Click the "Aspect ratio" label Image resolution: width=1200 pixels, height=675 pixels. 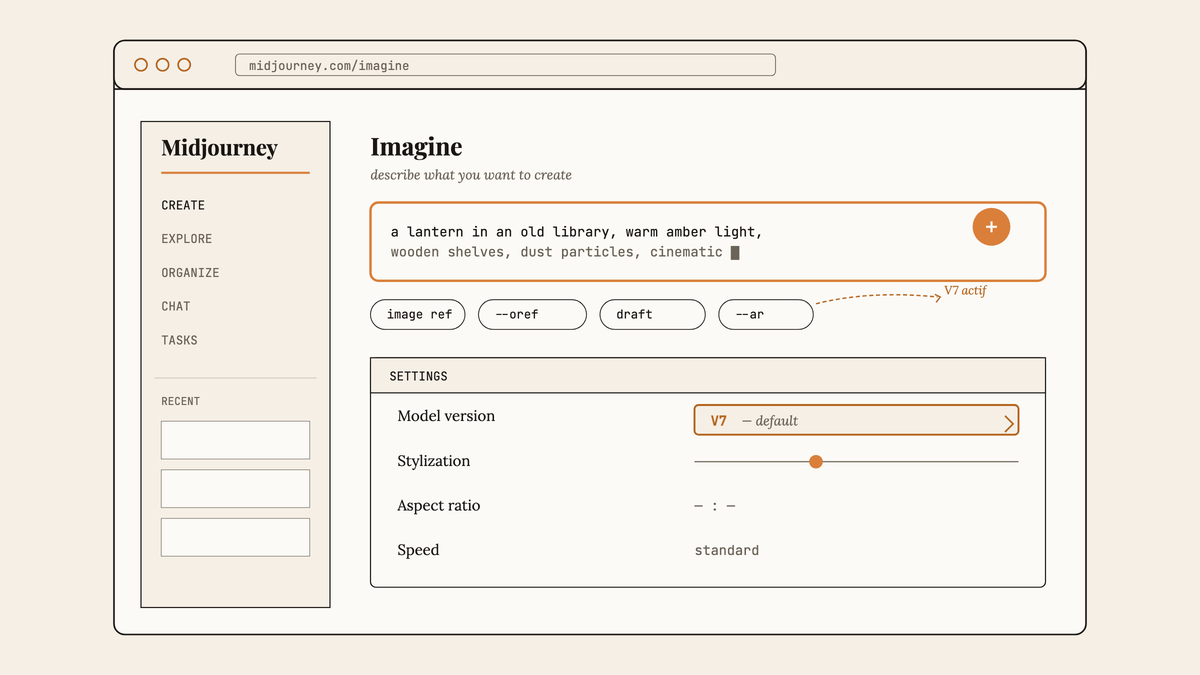click(439, 506)
